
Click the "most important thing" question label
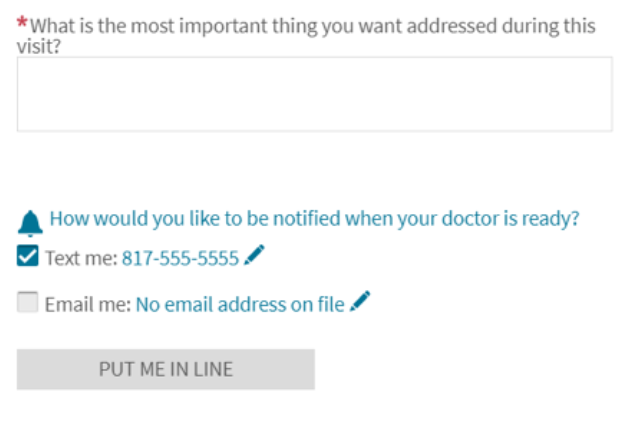310,26
